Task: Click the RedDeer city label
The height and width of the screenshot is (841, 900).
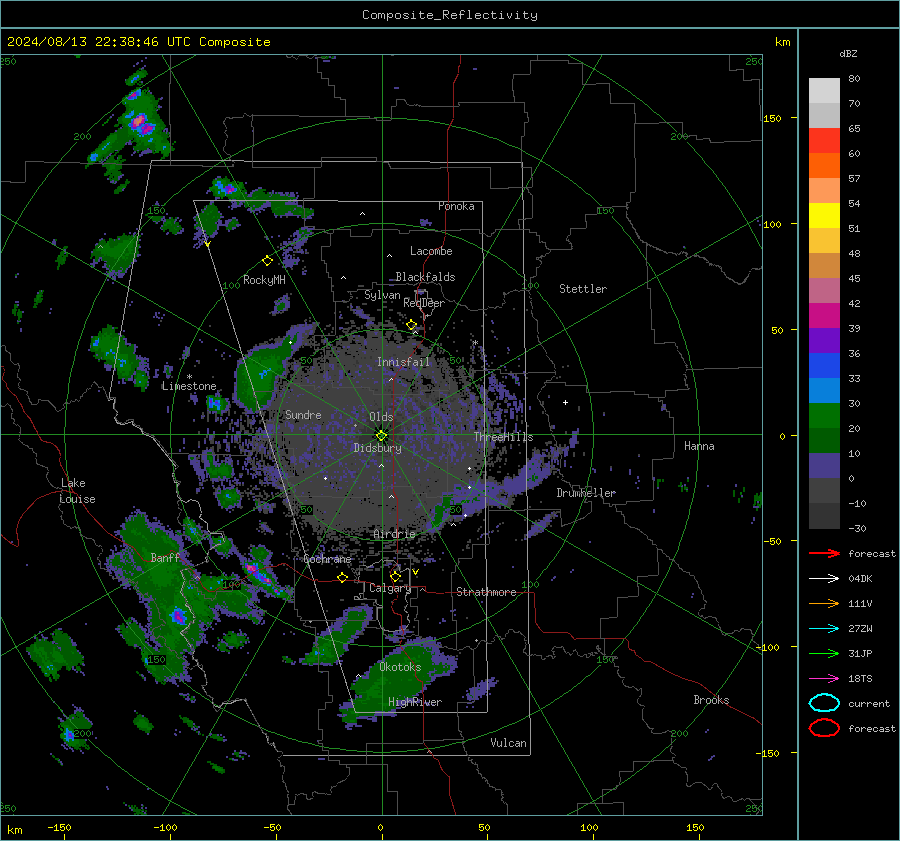Action: coord(424,303)
